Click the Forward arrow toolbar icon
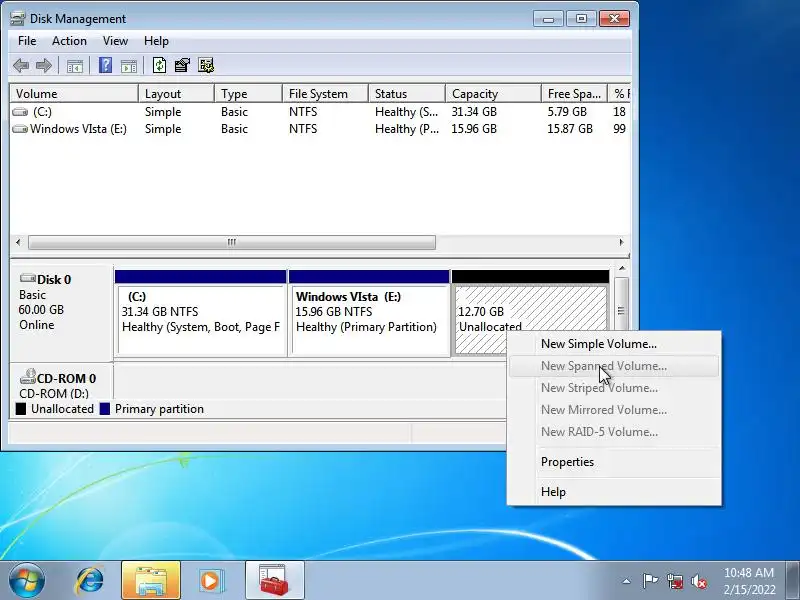This screenshot has width=800, height=600. click(x=44, y=65)
